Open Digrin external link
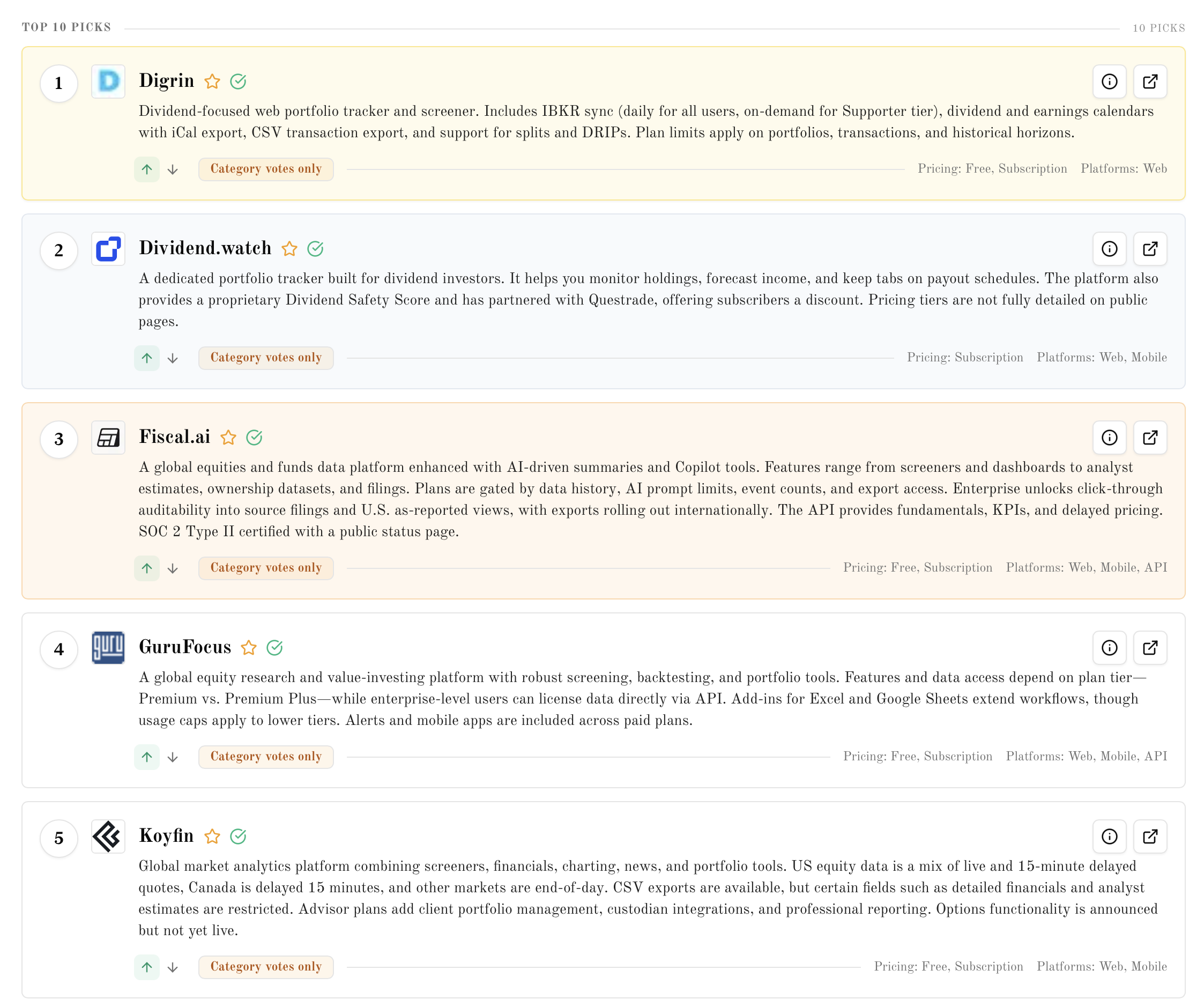 pos(1149,82)
